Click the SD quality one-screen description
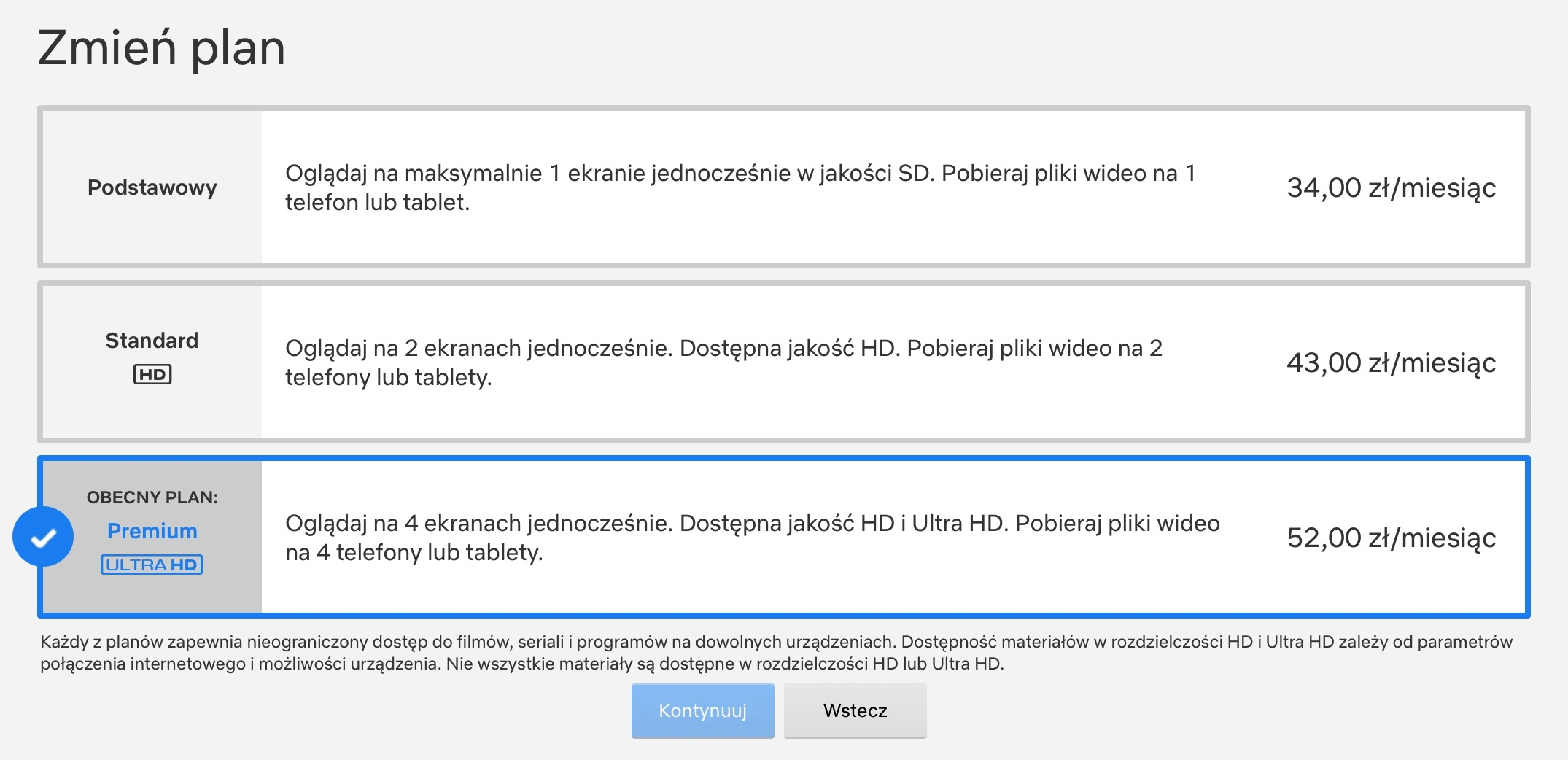Screen dimensions: 1568x760 [x=740, y=187]
